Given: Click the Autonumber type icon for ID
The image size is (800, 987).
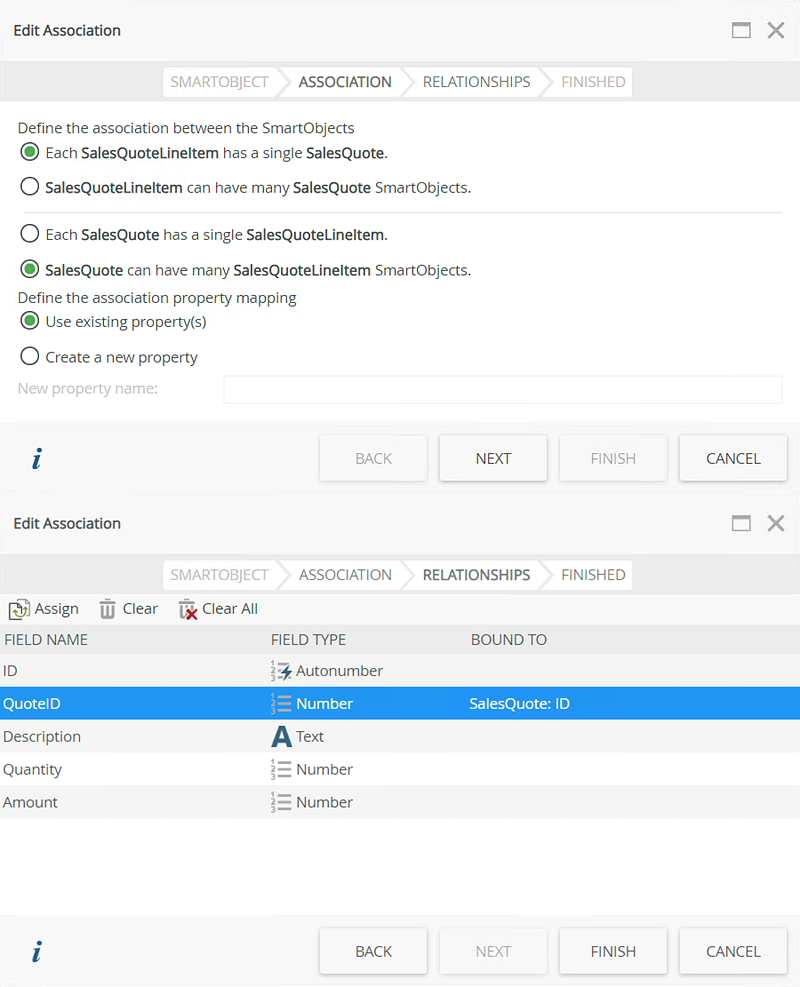Looking at the screenshot, I should click(x=281, y=671).
